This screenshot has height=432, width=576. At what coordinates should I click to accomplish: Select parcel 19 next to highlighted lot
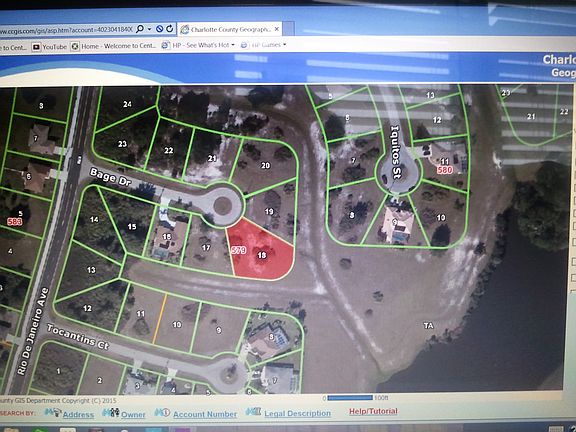click(269, 211)
